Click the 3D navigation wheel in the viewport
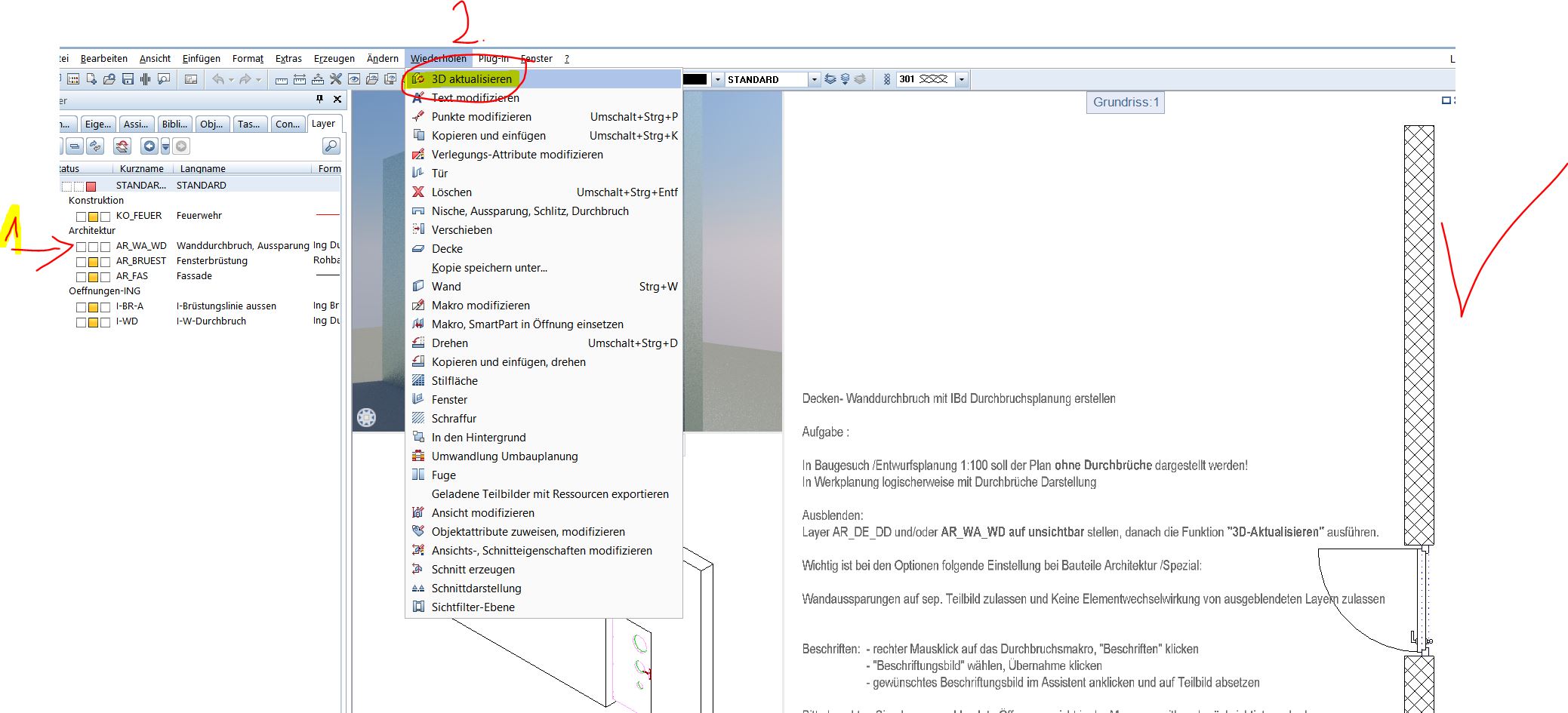1568x713 pixels. click(366, 417)
